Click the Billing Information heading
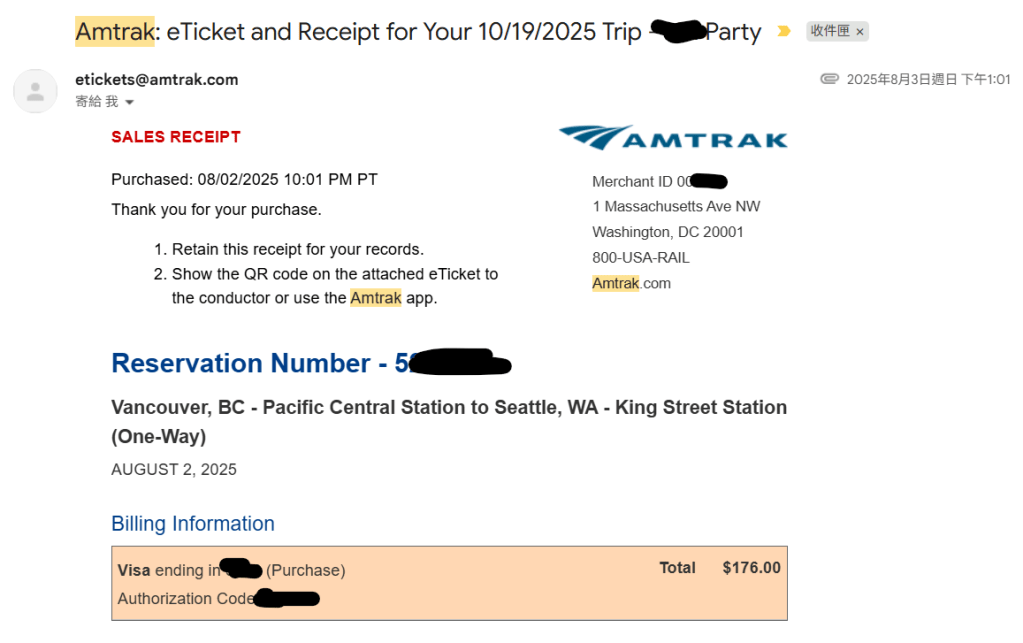This screenshot has height=643, width=1023. click(x=193, y=523)
